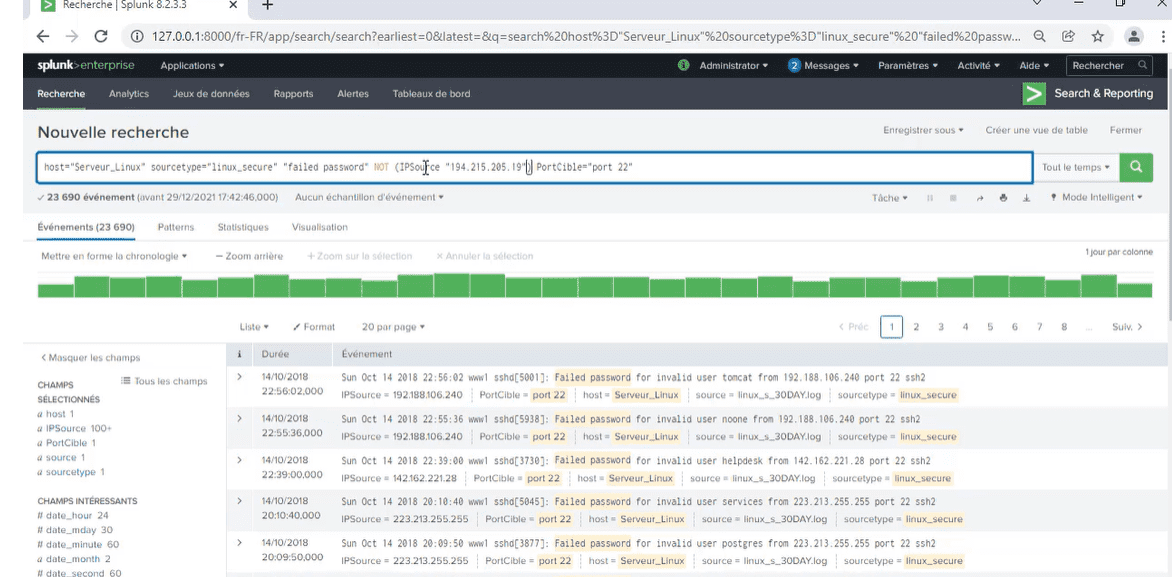Open the browser profile avatar
This screenshot has height=577, width=1172.
pyautogui.click(x=1134, y=36)
